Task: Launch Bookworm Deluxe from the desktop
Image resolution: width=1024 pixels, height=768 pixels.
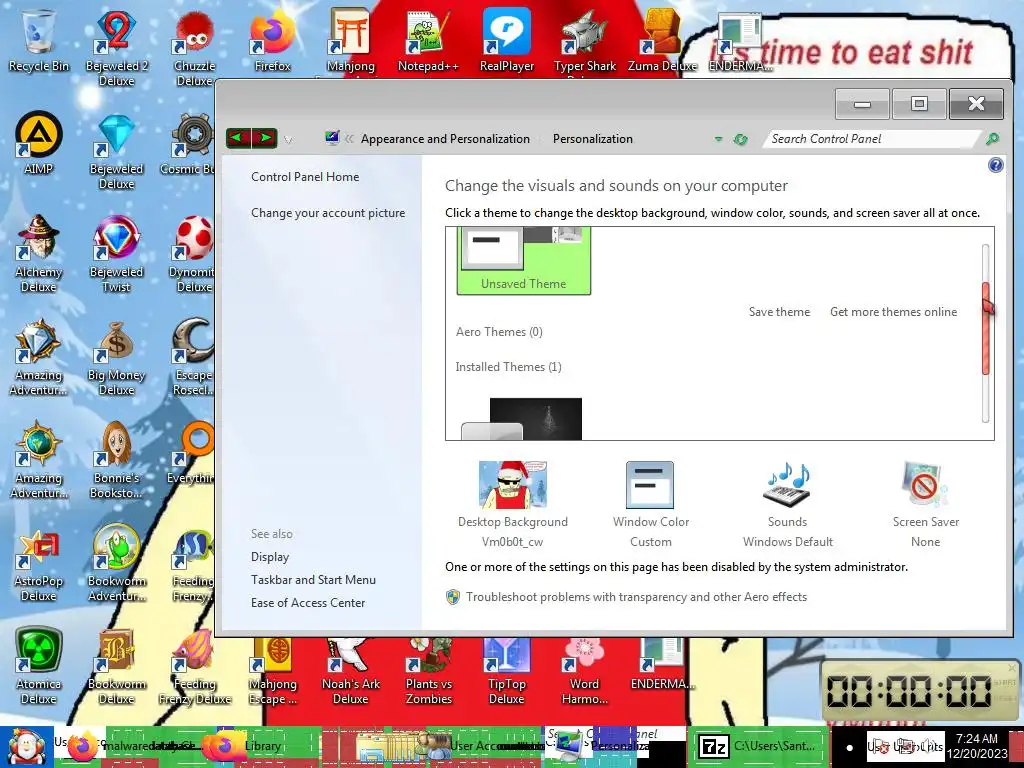Action: (x=116, y=666)
